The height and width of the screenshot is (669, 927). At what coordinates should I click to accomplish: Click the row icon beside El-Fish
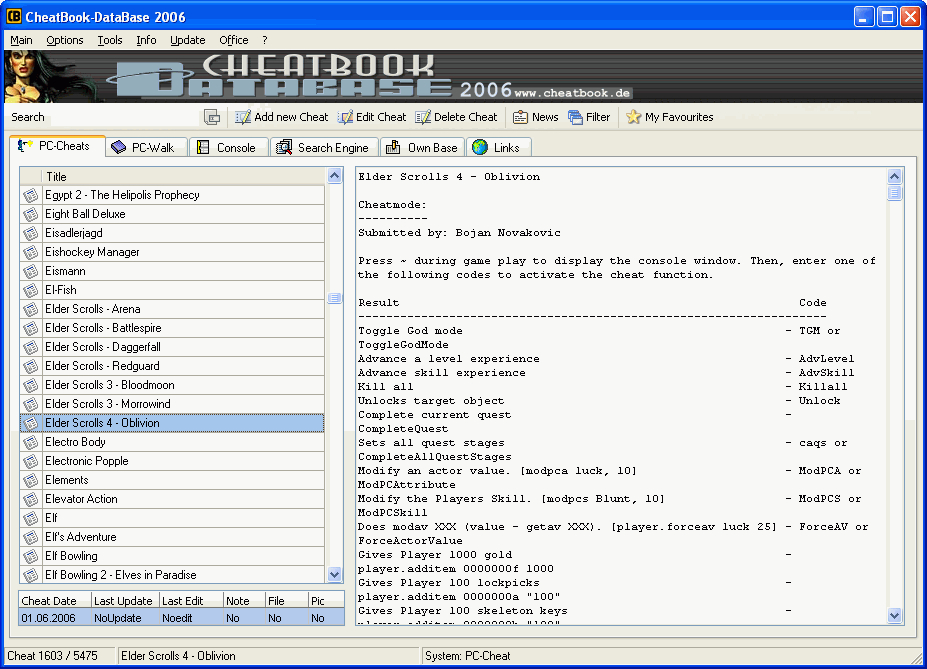click(31, 290)
